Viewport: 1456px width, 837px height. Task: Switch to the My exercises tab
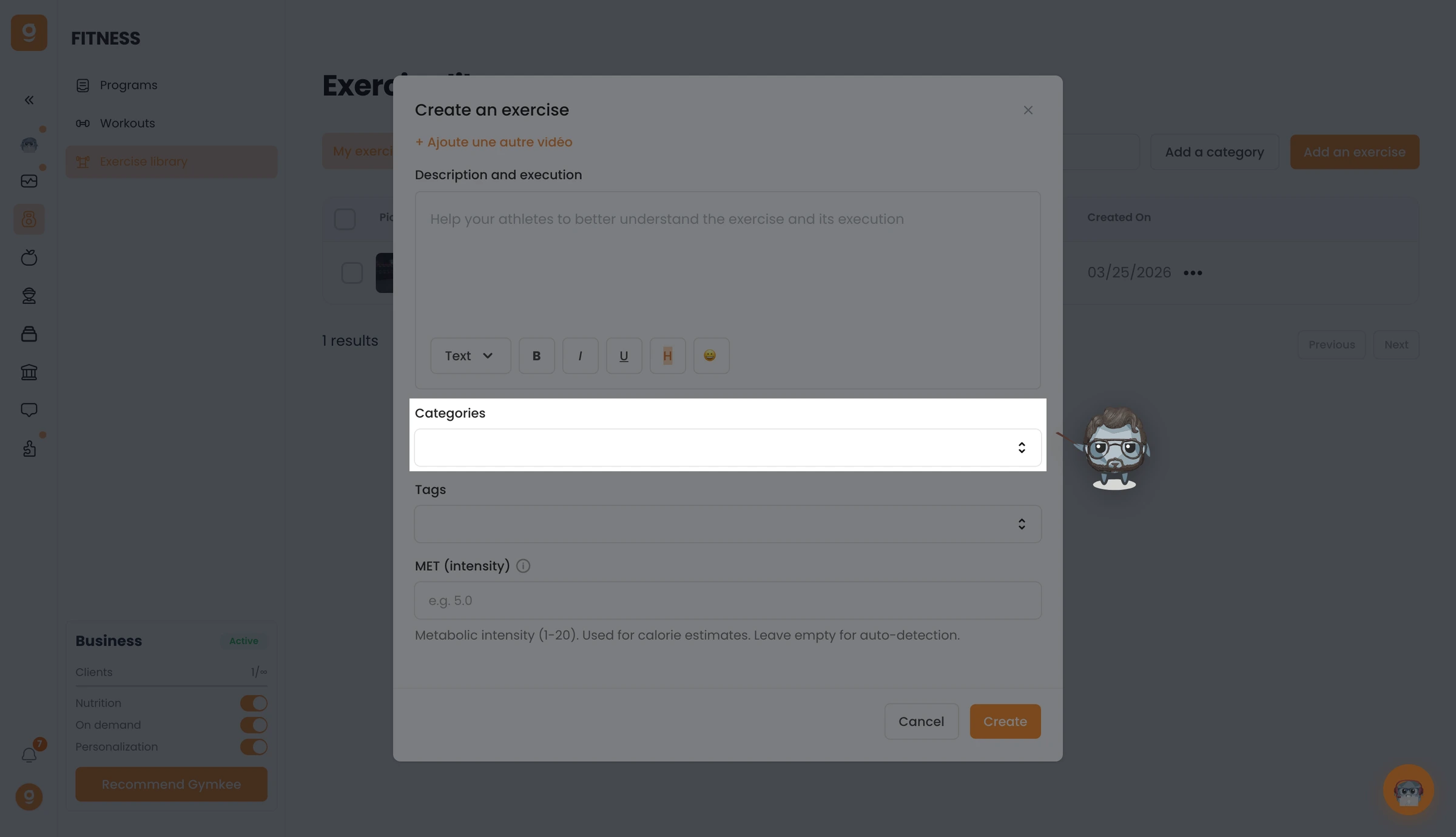tap(359, 152)
